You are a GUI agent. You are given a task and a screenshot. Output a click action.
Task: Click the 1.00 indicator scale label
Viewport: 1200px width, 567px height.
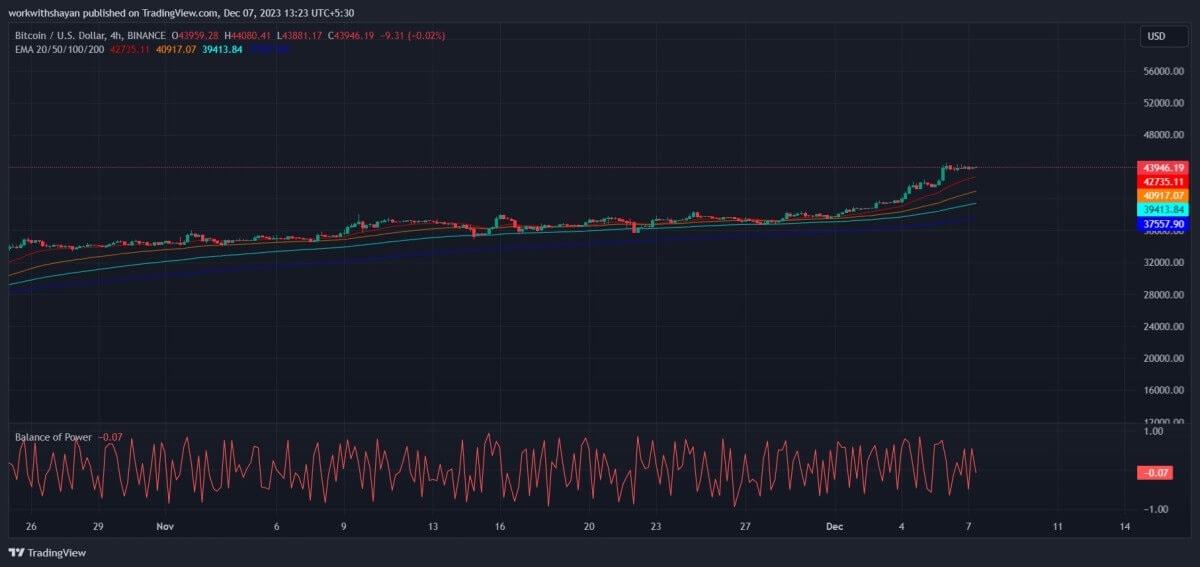[x=1153, y=432]
